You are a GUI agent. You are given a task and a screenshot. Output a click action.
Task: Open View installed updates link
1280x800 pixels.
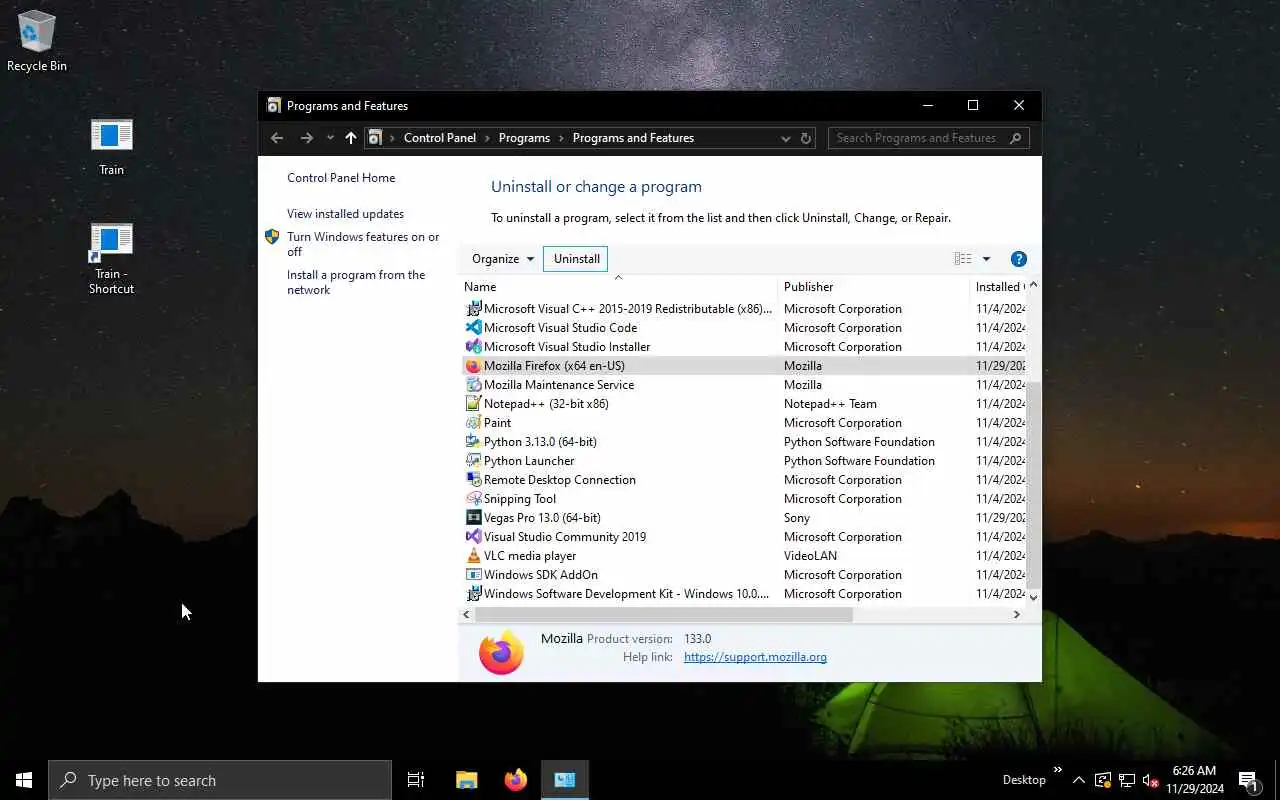(x=345, y=214)
